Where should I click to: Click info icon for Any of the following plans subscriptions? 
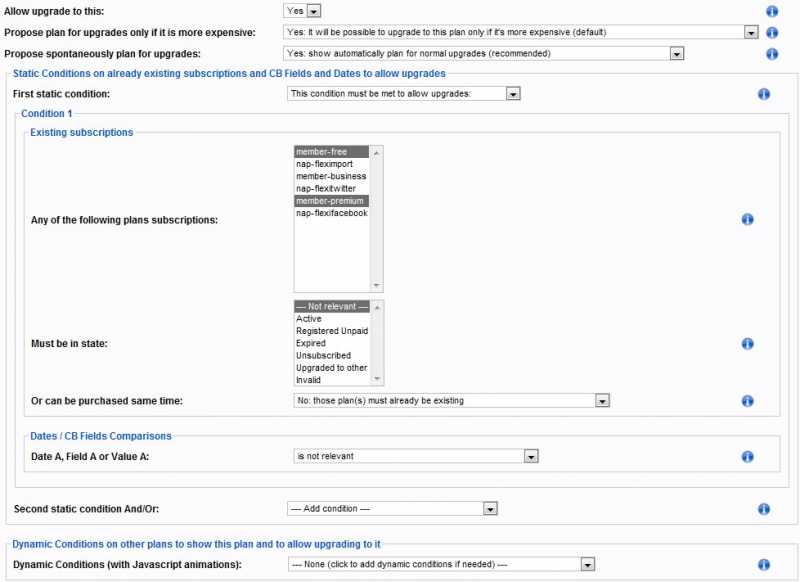coord(747,219)
